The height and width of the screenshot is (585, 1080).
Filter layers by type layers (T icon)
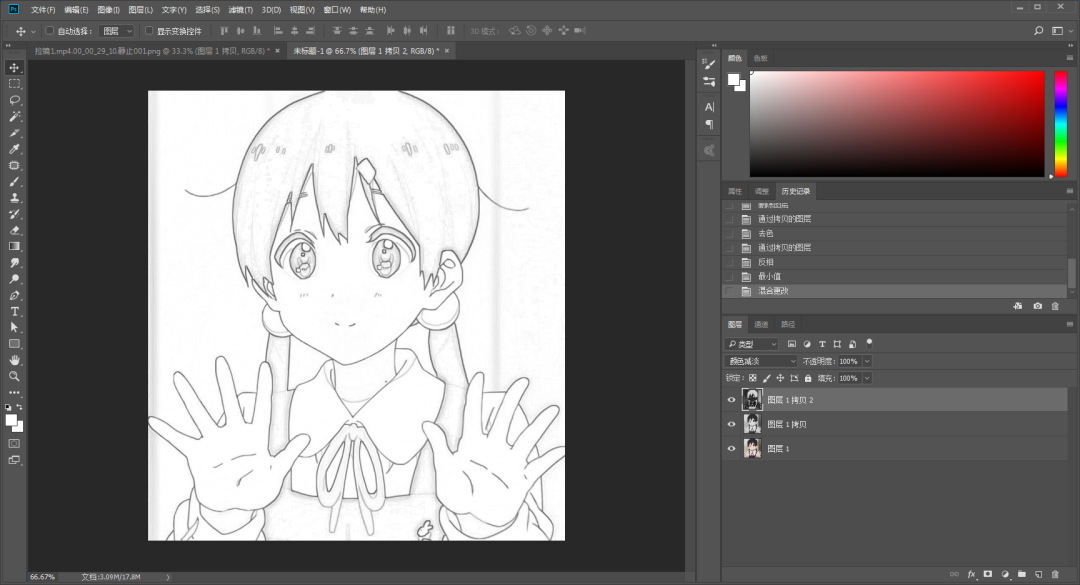pyautogui.click(x=822, y=344)
